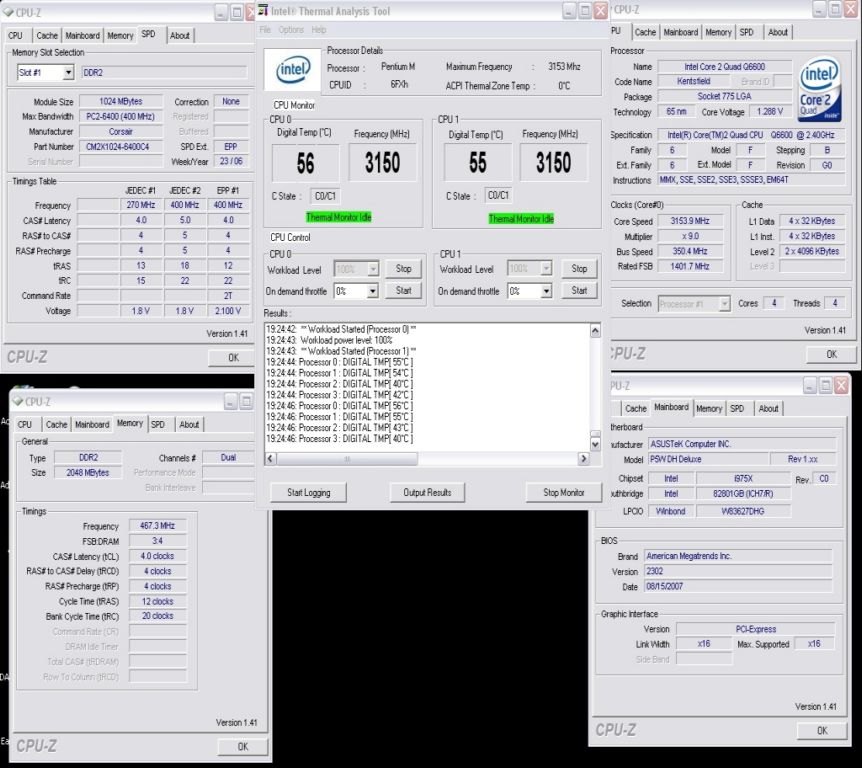This screenshot has width=862, height=768.
Task: Open the Options menu
Action: tap(291, 30)
